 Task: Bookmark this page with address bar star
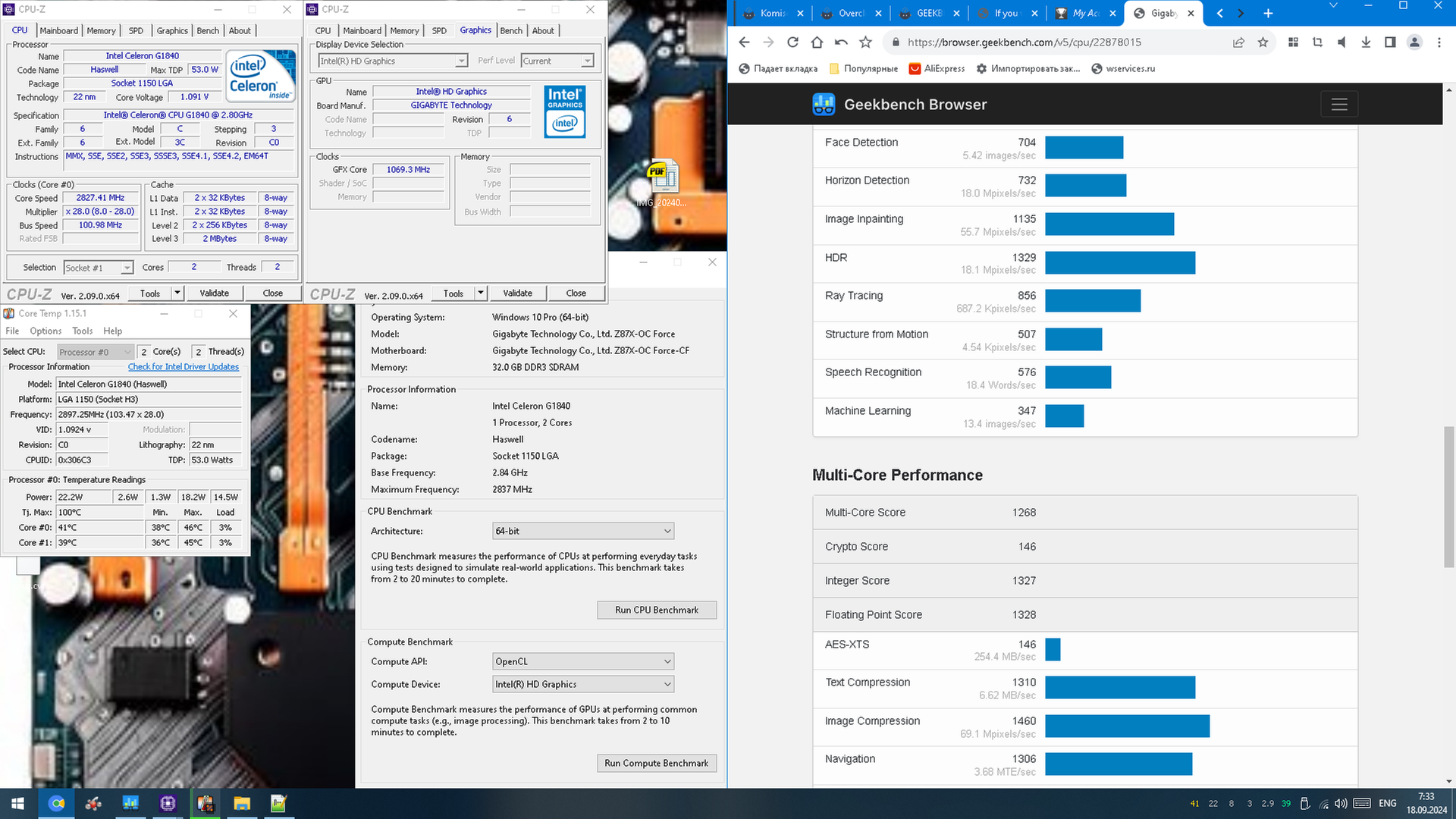[1263, 42]
